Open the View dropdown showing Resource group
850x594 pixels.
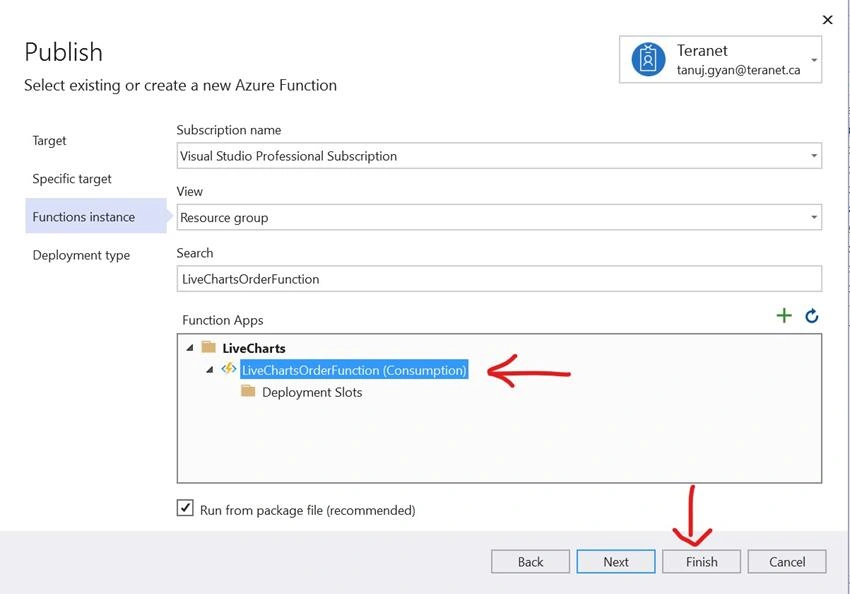tap(499, 217)
